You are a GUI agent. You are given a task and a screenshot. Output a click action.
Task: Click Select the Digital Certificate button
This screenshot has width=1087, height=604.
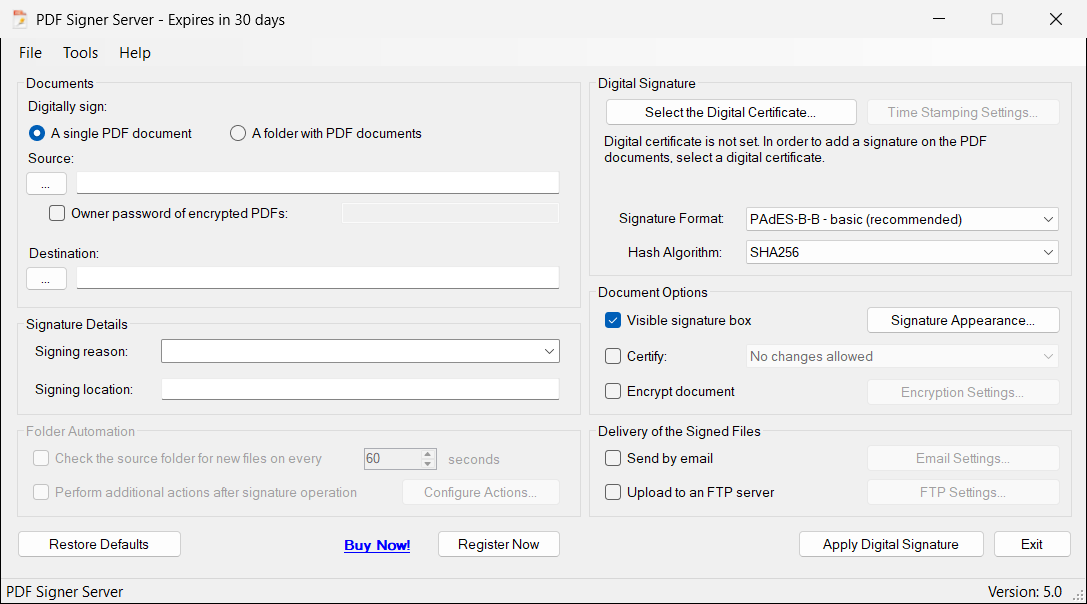[731, 112]
